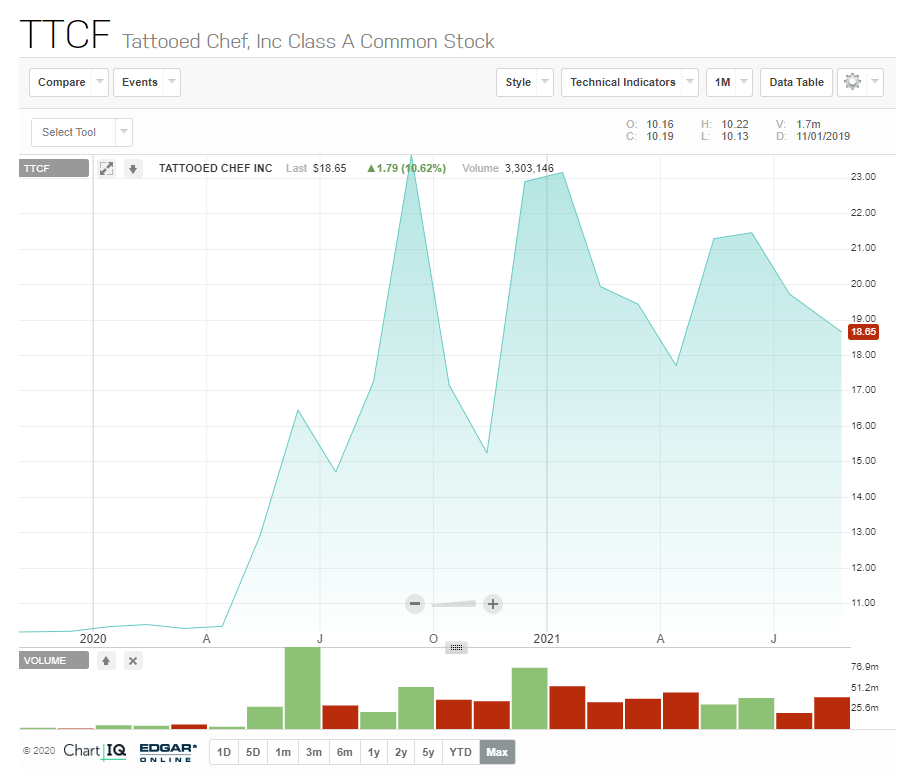Image resolution: width=917 pixels, height=782 pixels.
Task: Click the 2020 date axis label
Action: click(93, 639)
